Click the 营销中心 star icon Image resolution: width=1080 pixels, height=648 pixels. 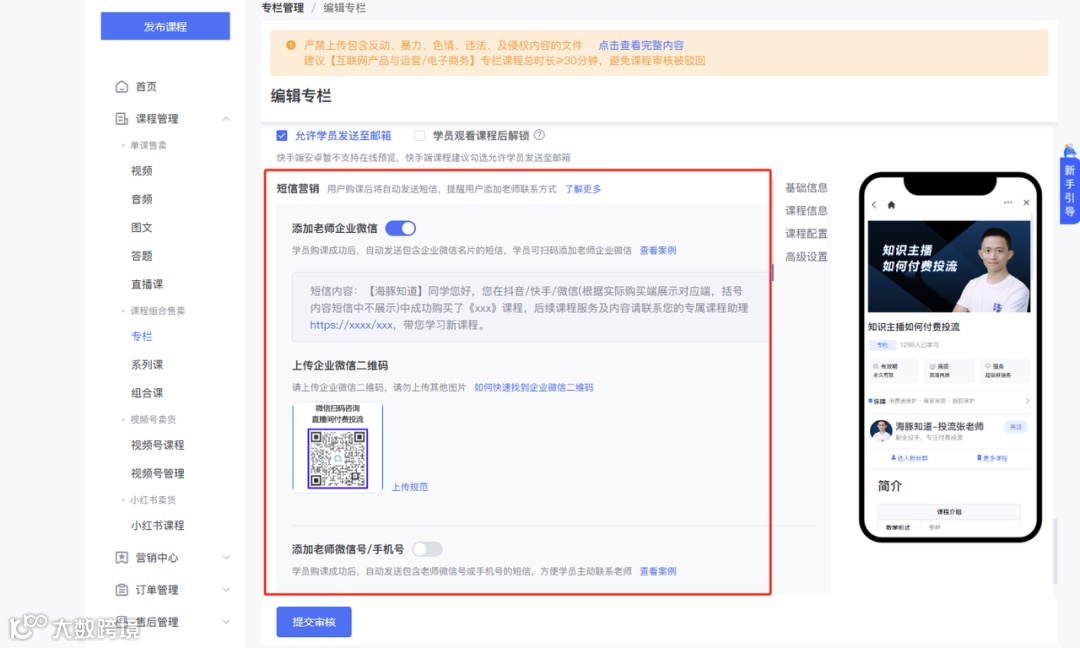[x=122, y=558]
